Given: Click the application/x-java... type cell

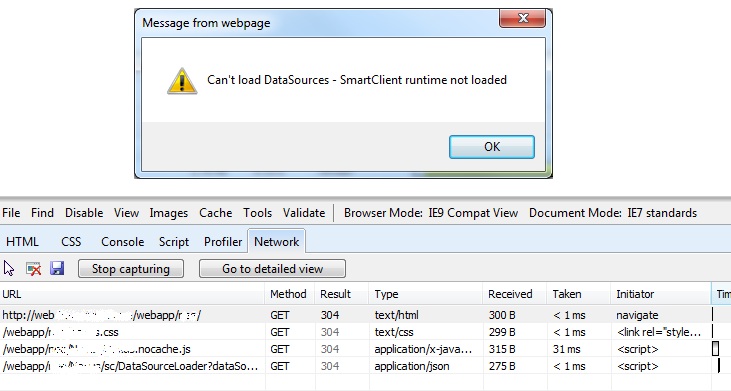Looking at the screenshot, I should point(423,349).
